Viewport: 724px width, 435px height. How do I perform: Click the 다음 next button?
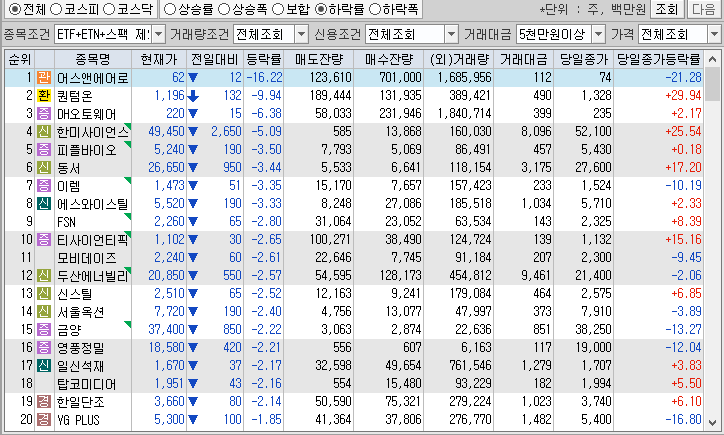point(704,9)
